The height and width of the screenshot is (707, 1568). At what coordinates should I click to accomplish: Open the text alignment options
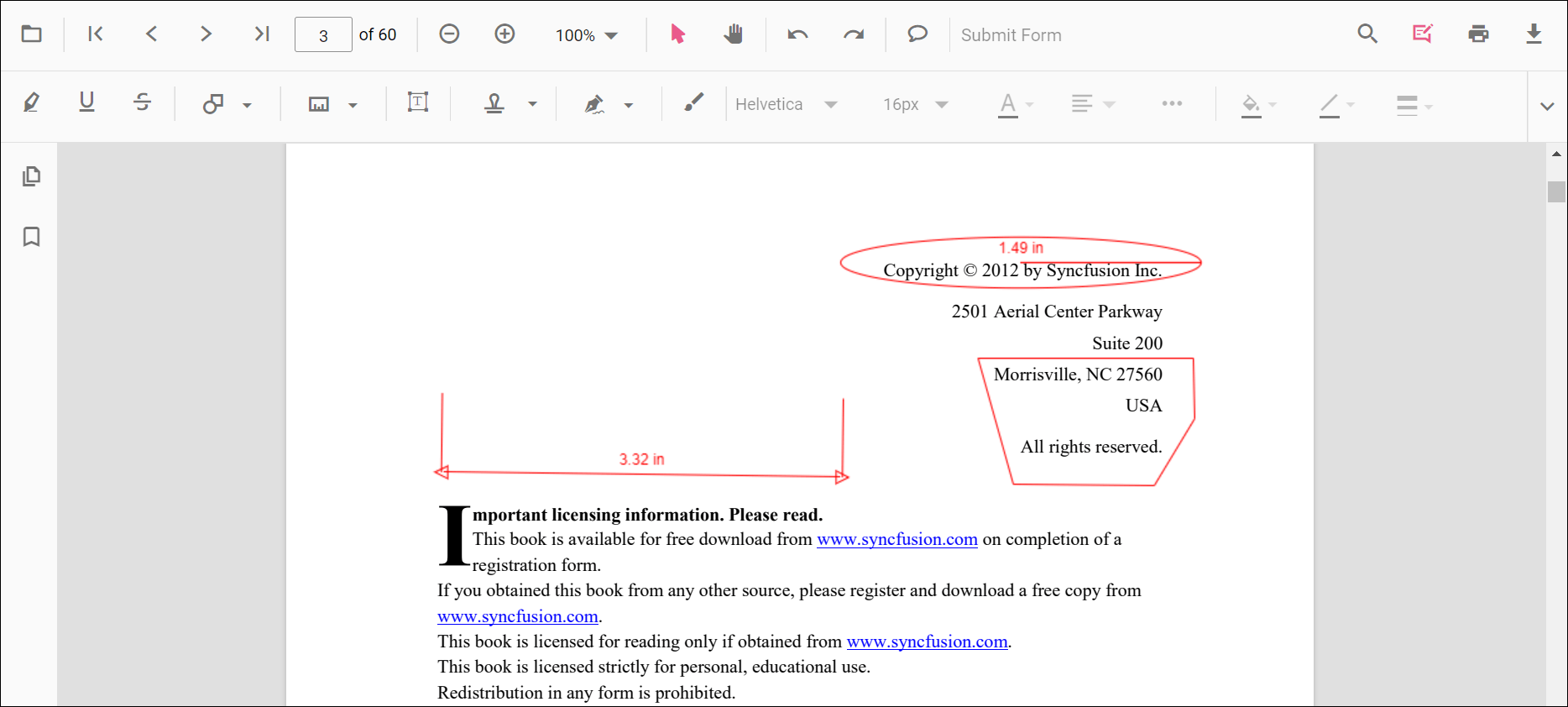pos(1093,104)
